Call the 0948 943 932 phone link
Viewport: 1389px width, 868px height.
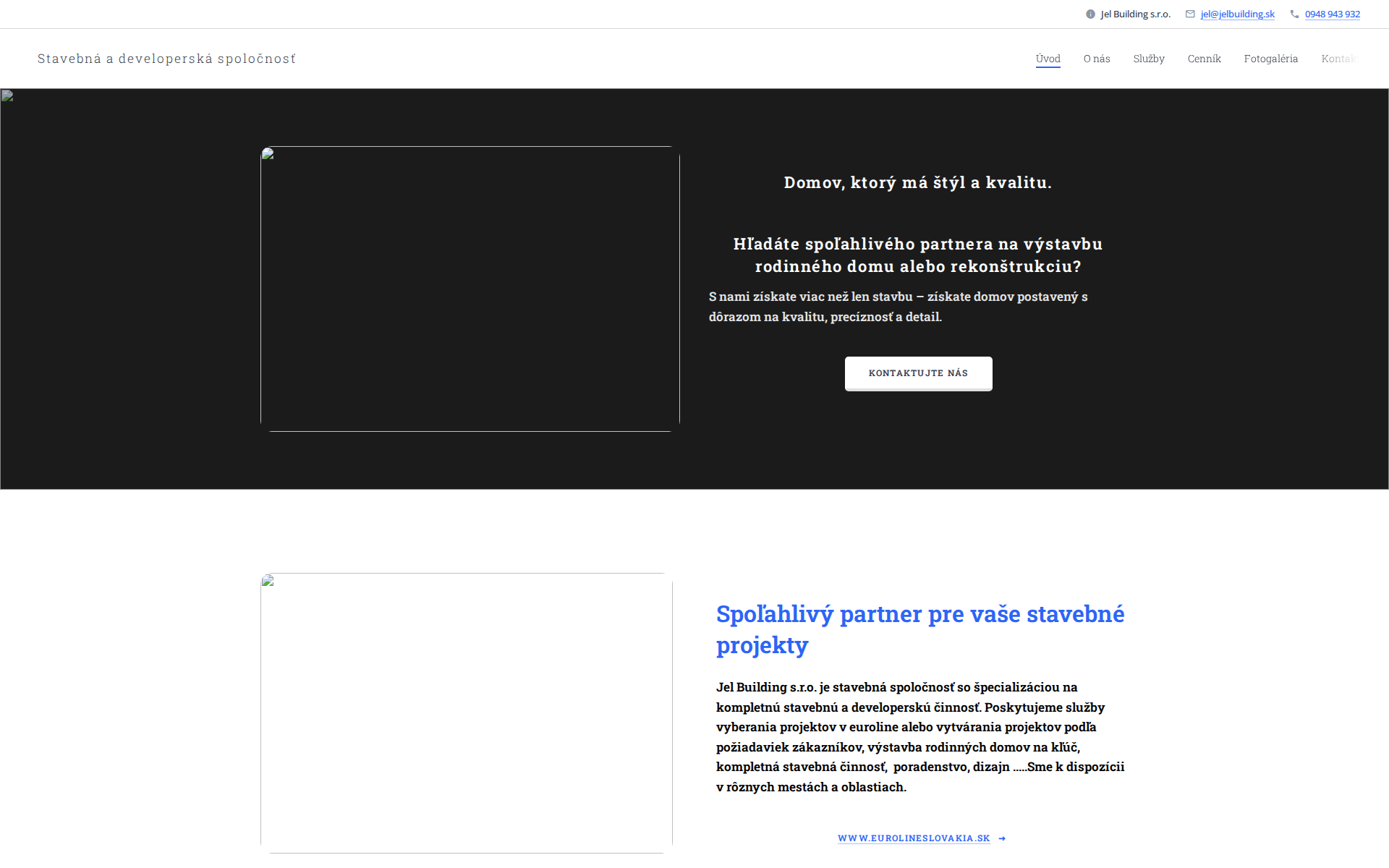pyautogui.click(x=1332, y=14)
